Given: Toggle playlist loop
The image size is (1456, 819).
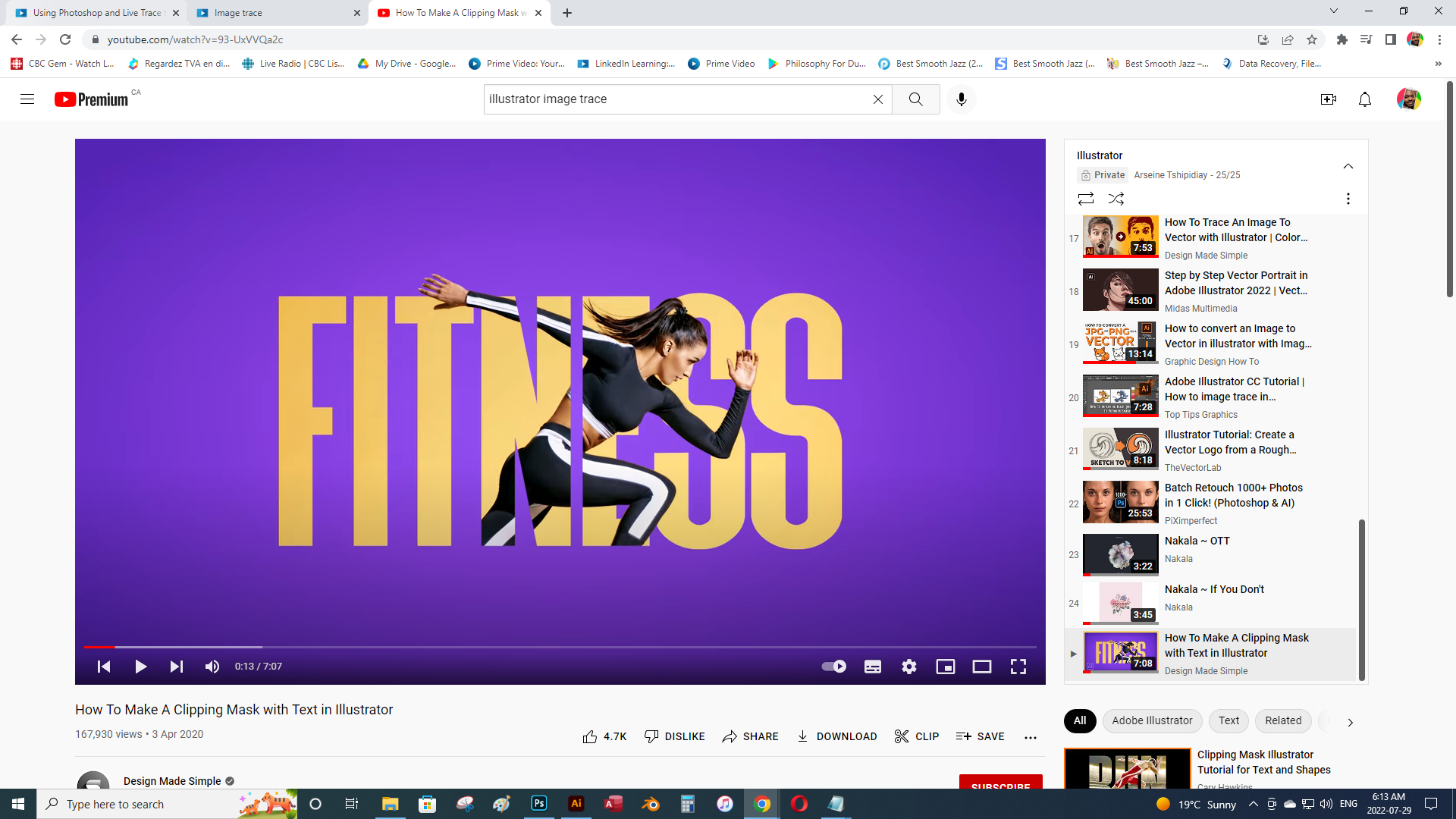Looking at the screenshot, I should (1085, 199).
